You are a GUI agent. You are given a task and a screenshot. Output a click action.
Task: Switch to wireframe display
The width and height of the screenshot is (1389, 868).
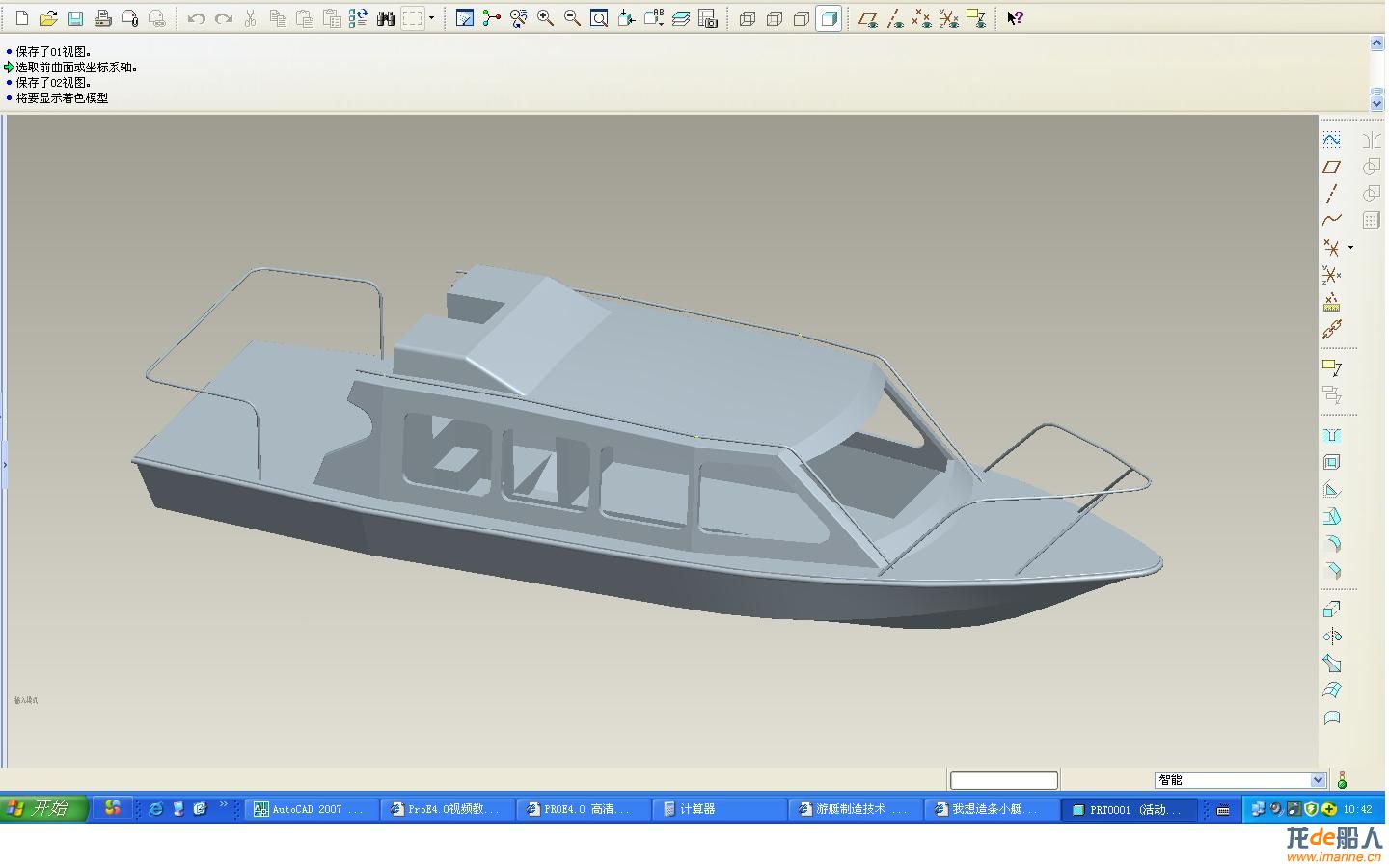click(x=747, y=17)
